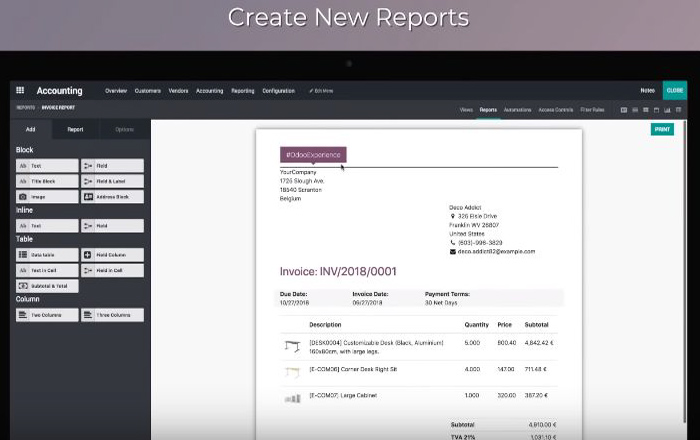The height and width of the screenshot is (440, 700).
Task: Click the Edit Menu link
Action: 321,91
